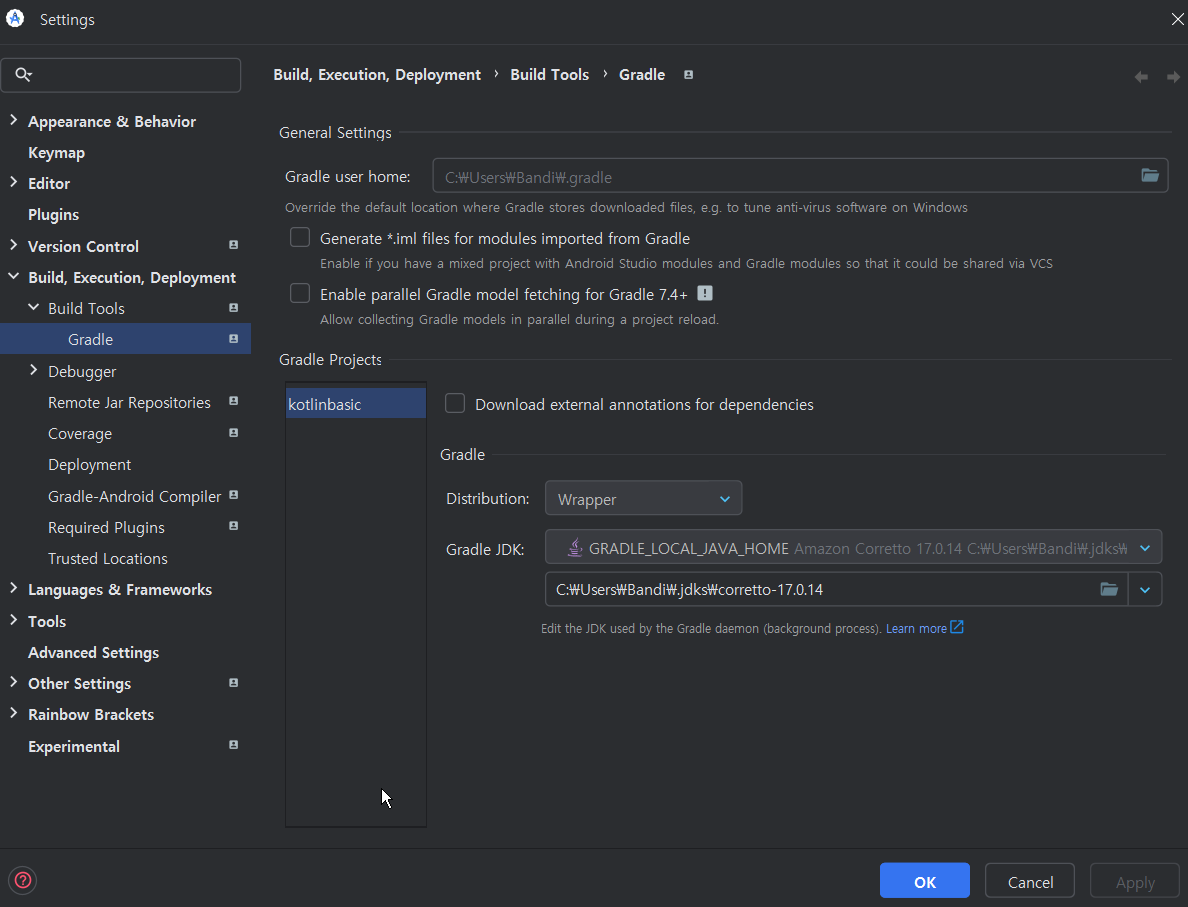Go back with the left arrow
The image size is (1188, 907).
pyautogui.click(x=1141, y=77)
